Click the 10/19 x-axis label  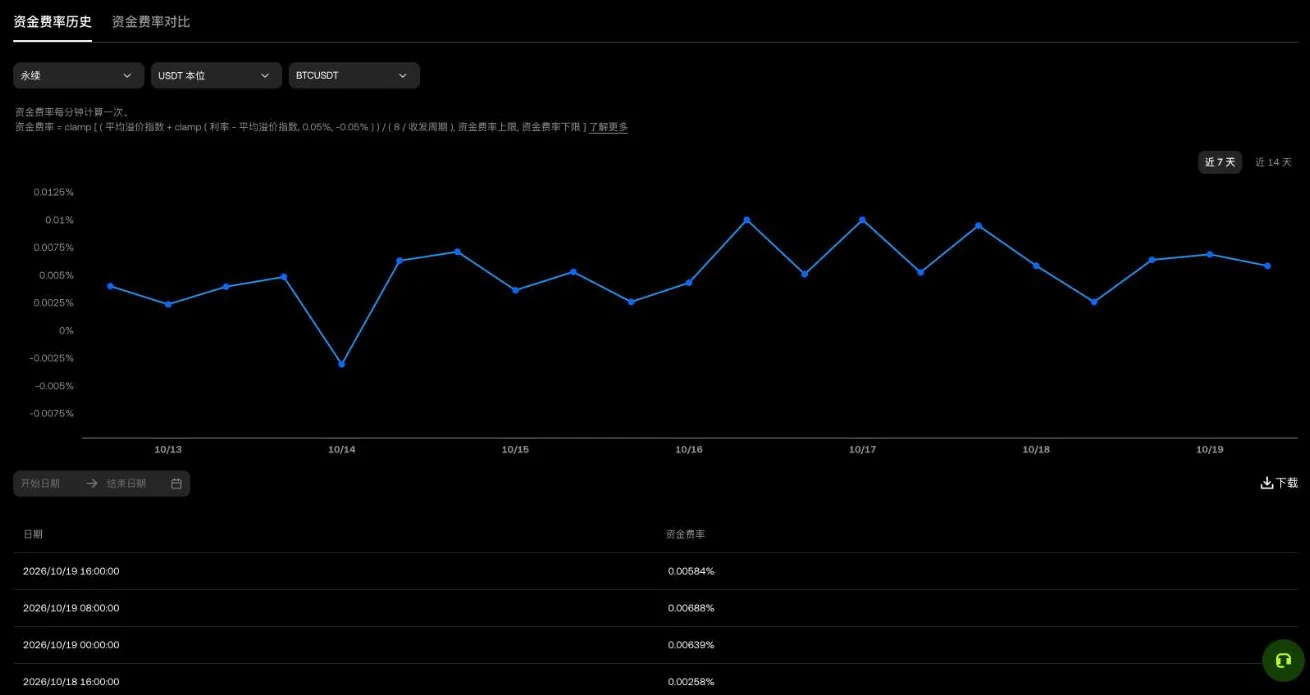point(1210,450)
